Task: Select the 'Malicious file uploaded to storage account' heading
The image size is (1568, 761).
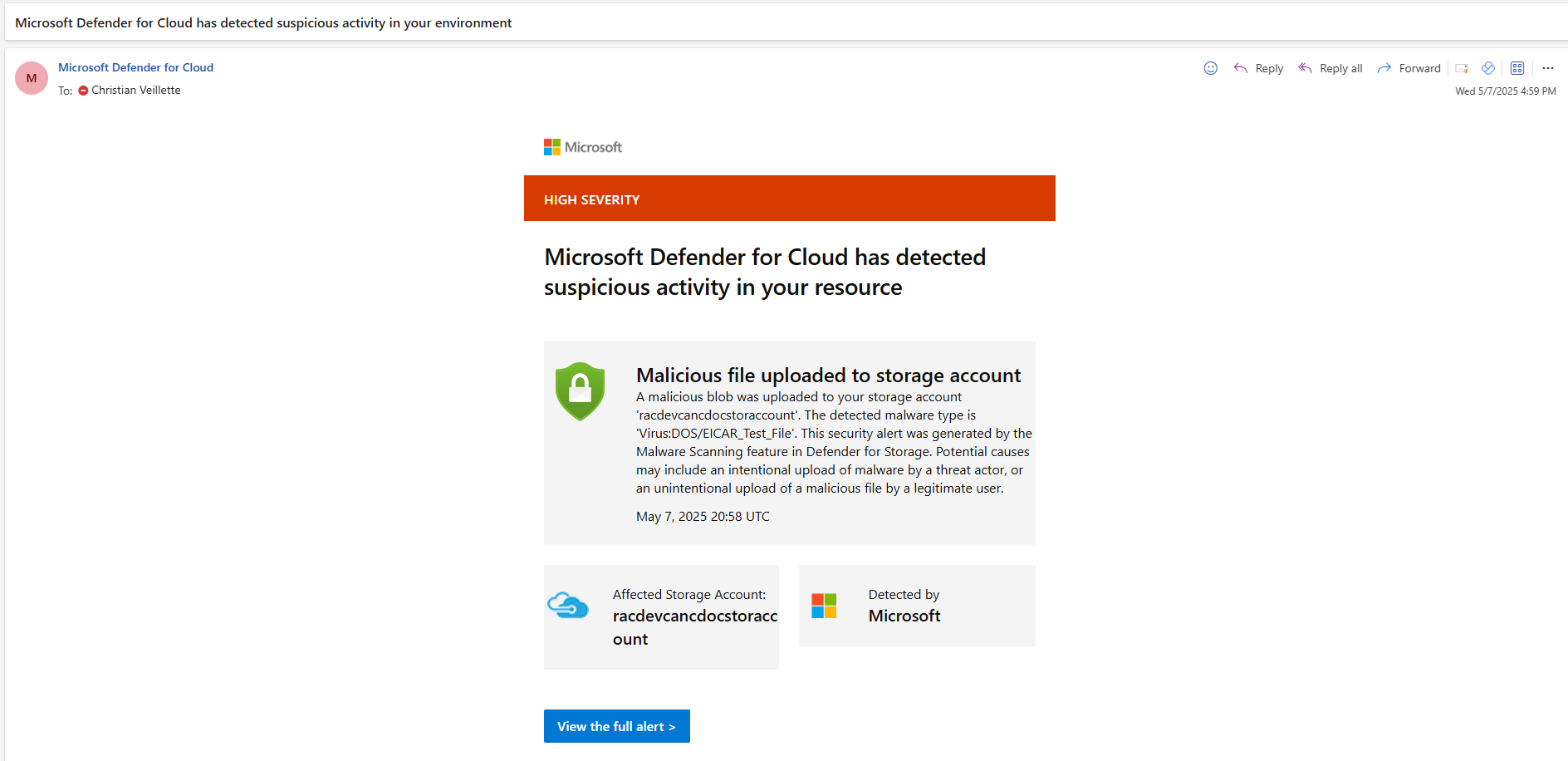Action: tap(828, 376)
